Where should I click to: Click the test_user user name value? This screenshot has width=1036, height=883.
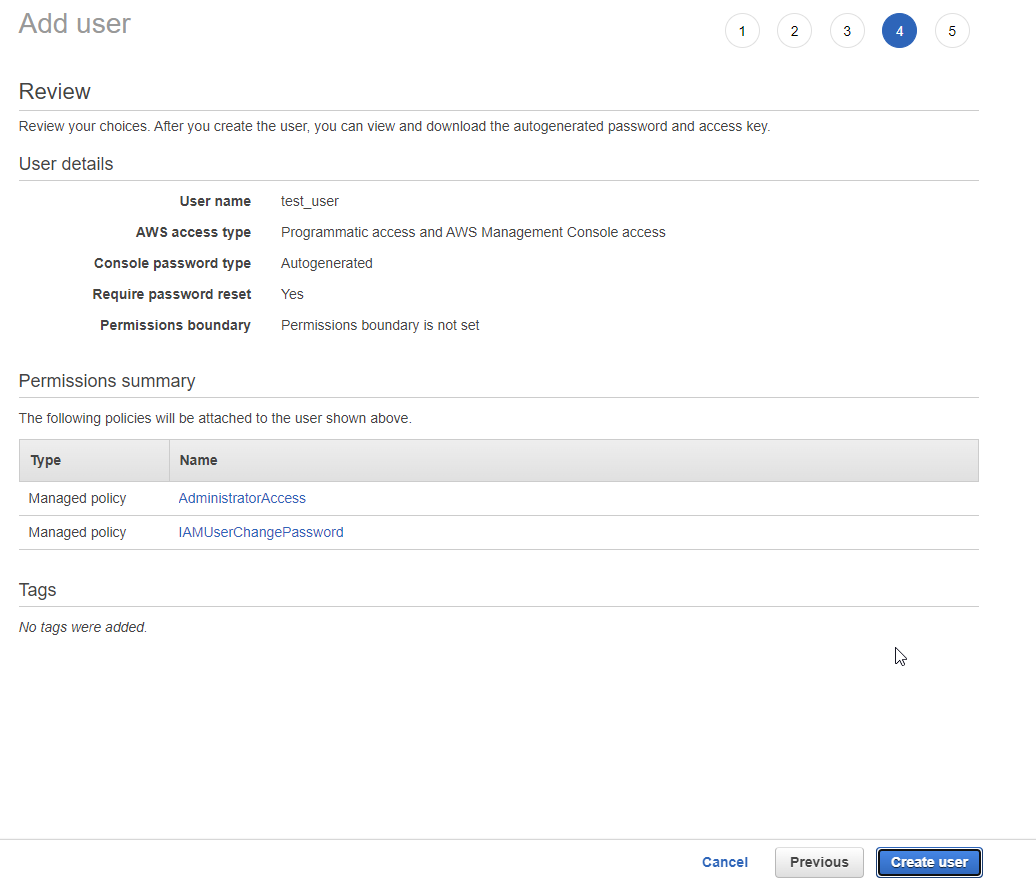(x=309, y=201)
